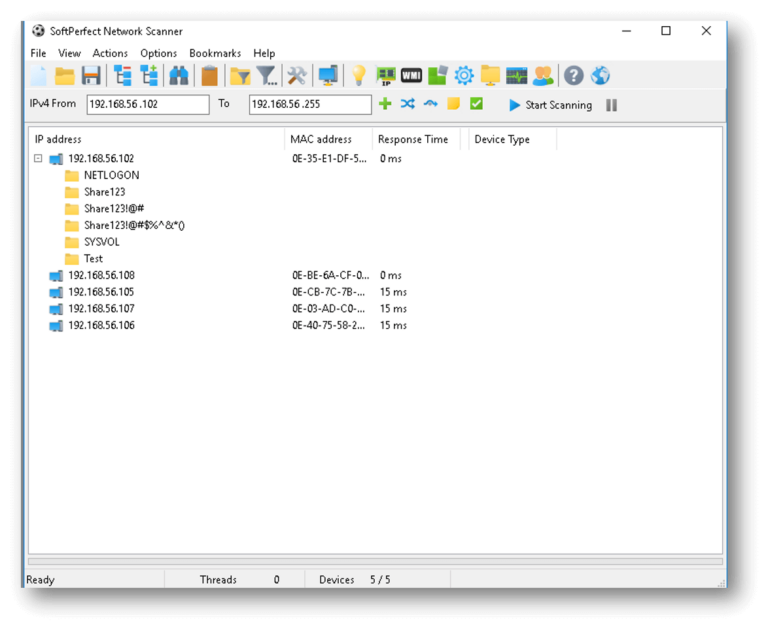Open help with question mark icon
Viewport: 768px width, 629px height.
(574, 76)
